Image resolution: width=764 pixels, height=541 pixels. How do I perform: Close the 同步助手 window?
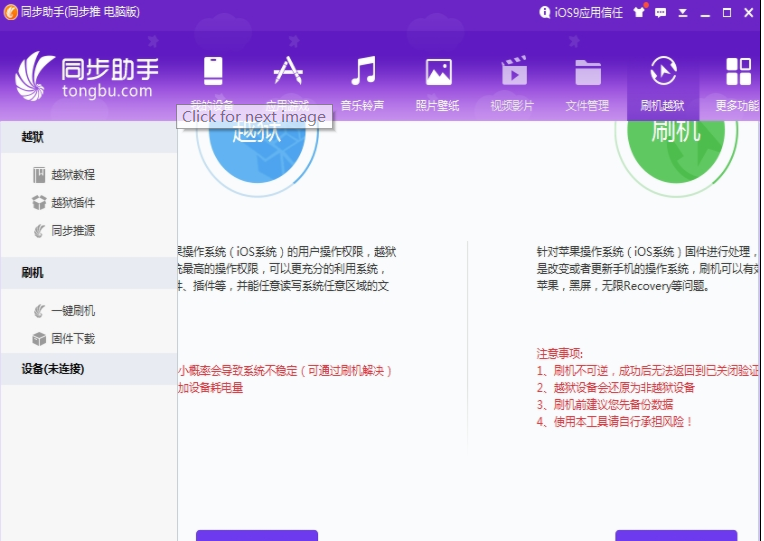[x=749, y=13]
